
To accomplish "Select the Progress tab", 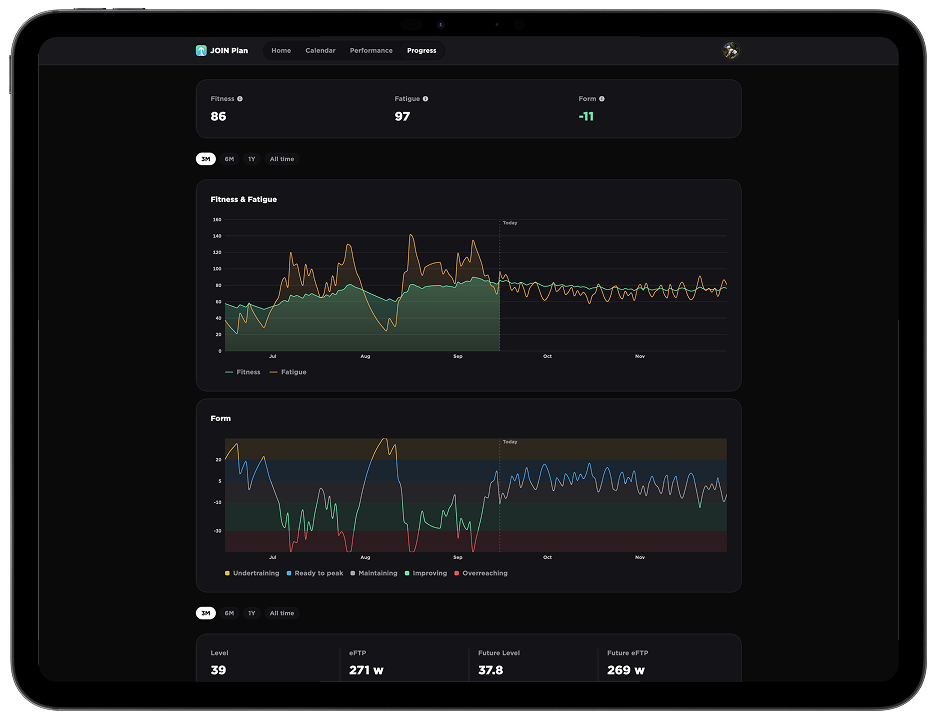I will coord(422,51).
